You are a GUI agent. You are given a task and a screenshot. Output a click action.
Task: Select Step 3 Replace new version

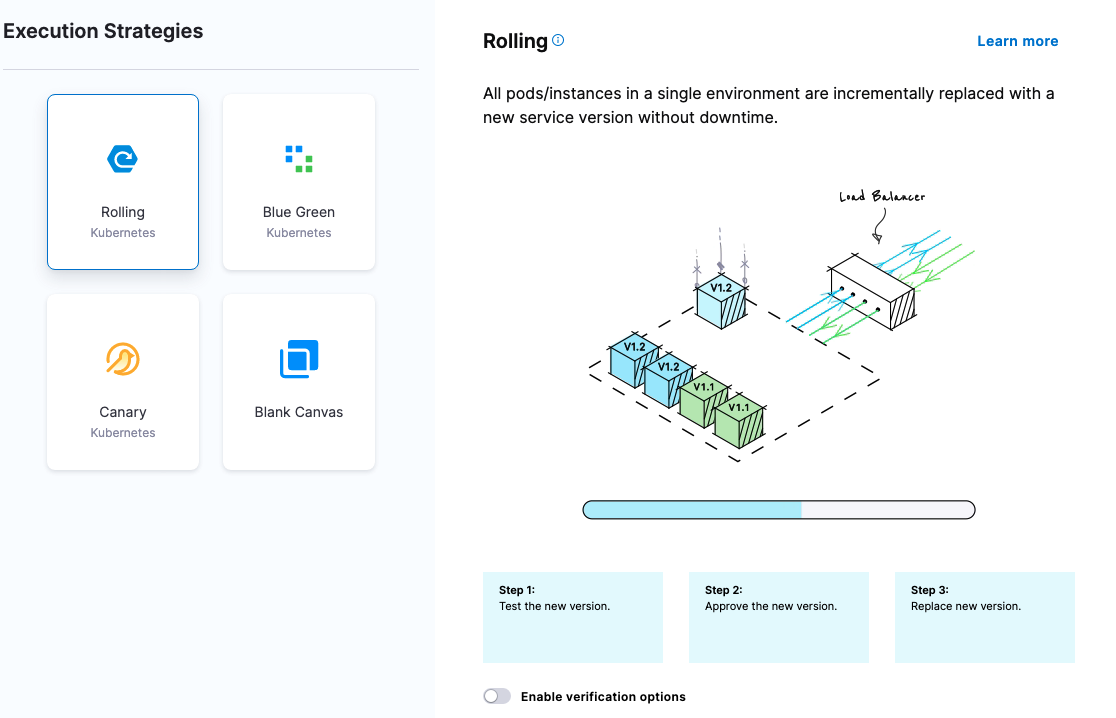pos(984,617)
